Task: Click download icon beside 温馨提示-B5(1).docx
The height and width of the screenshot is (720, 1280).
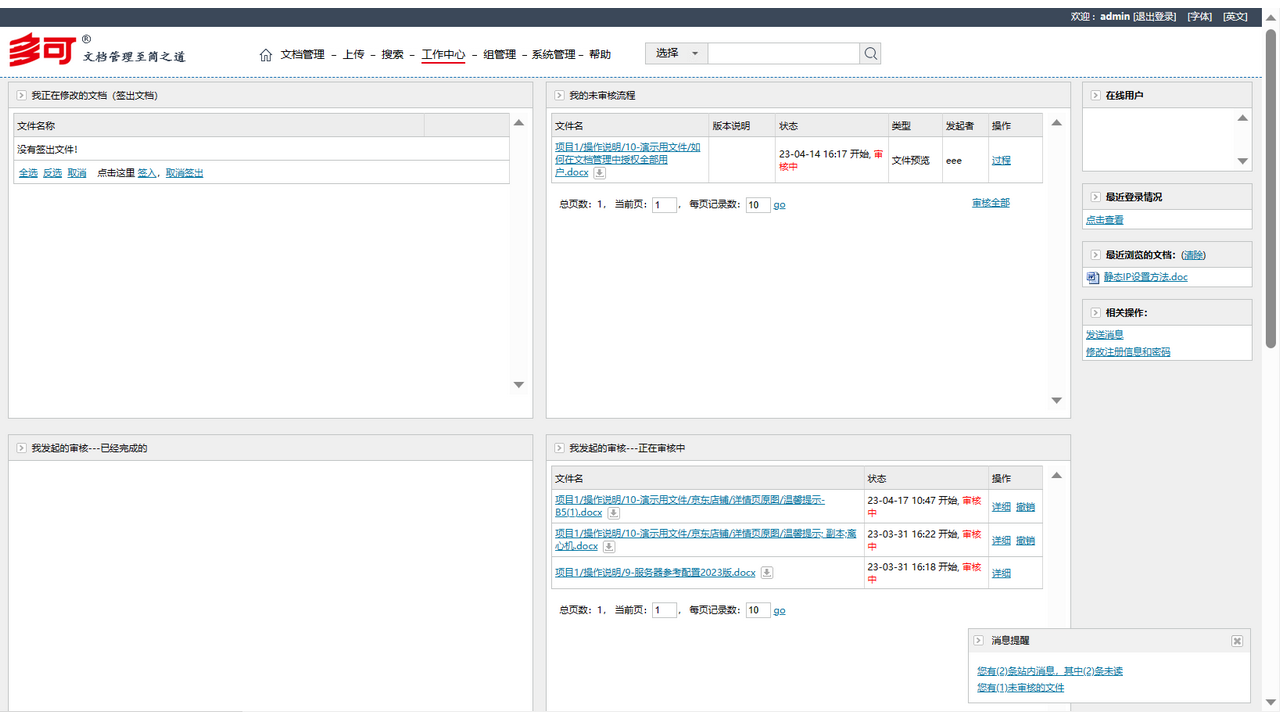Action: pos(613,513)
